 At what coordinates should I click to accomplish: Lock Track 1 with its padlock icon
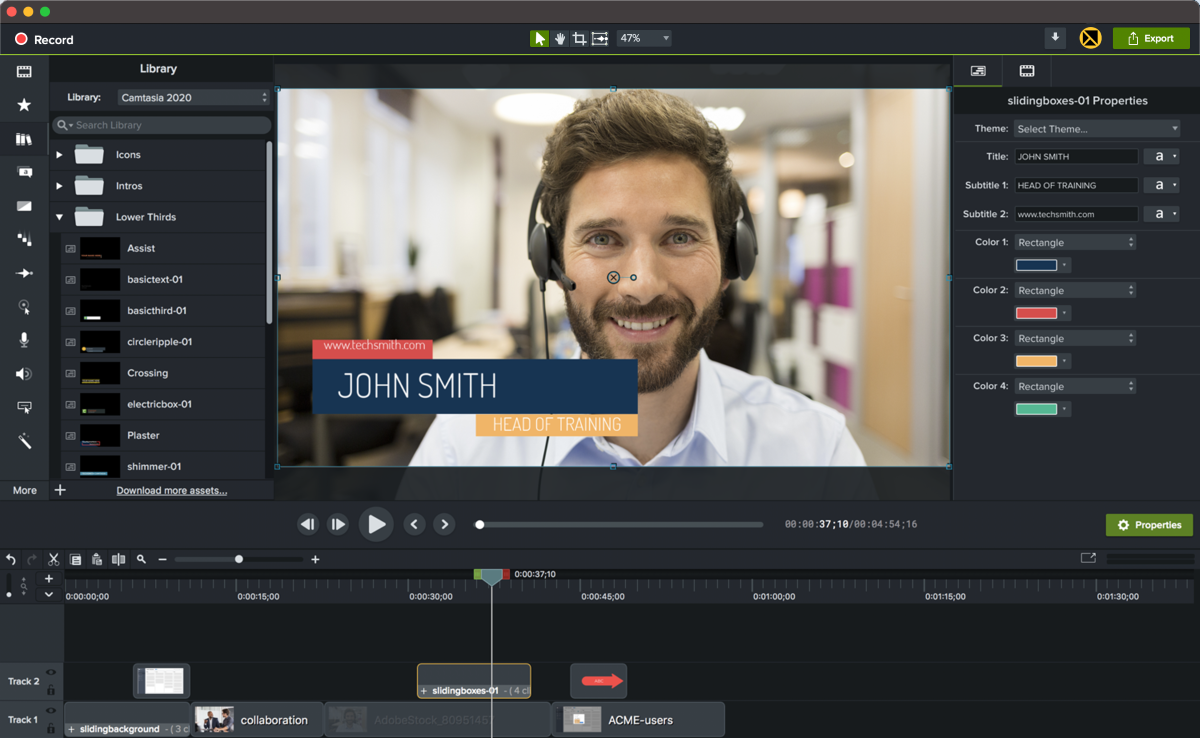coord(51,727)
